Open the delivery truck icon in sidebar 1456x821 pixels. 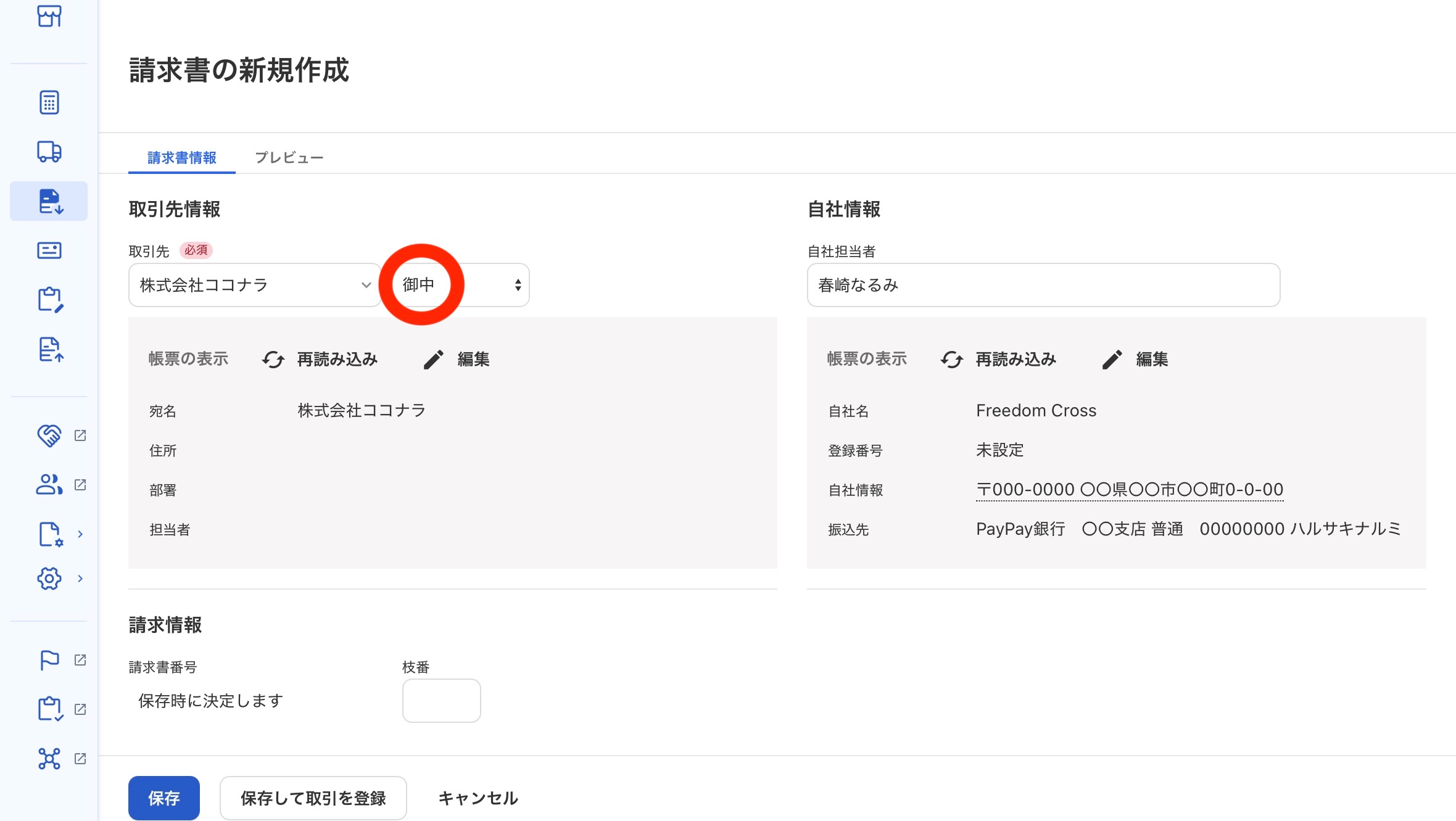[x=49, y=152]
